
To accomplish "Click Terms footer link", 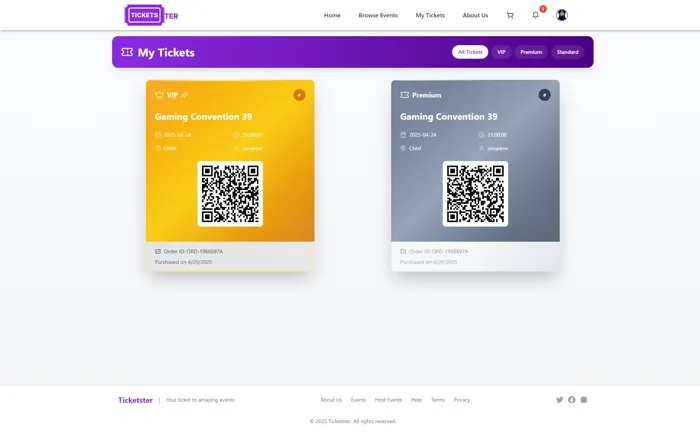I will (x=438, y=400).
